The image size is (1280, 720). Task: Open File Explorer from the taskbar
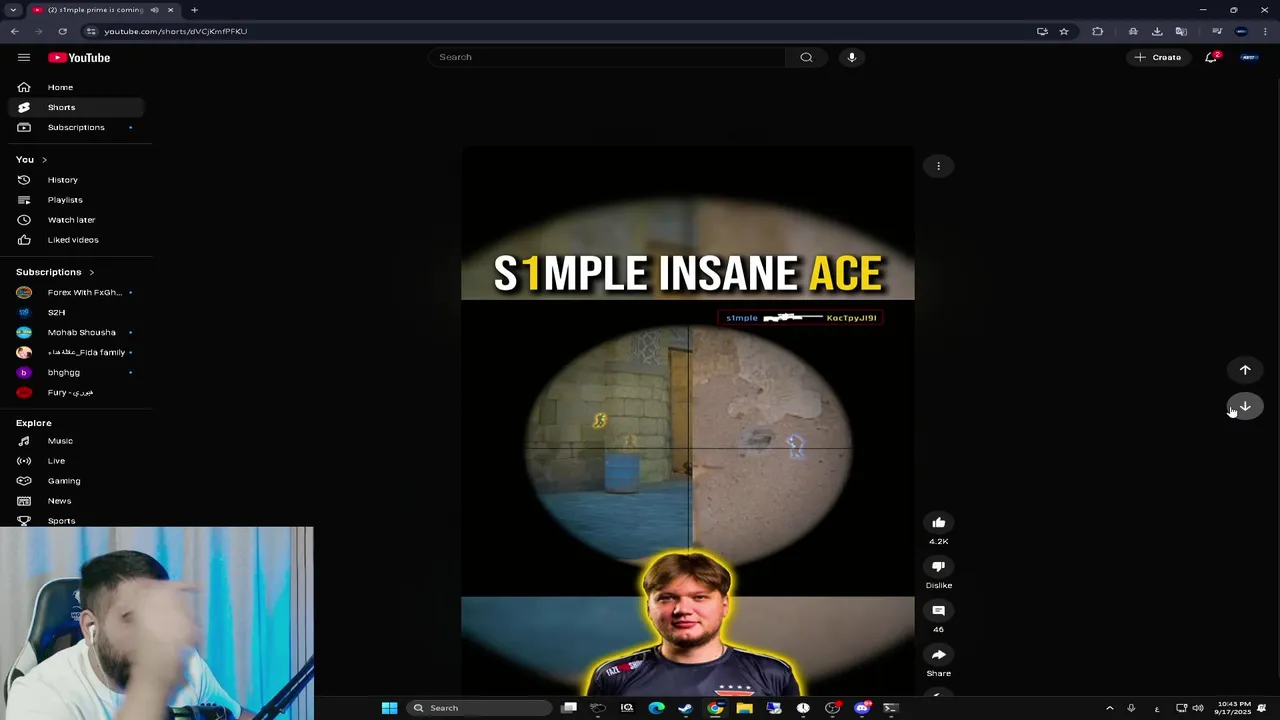click(x=744, y=708)
